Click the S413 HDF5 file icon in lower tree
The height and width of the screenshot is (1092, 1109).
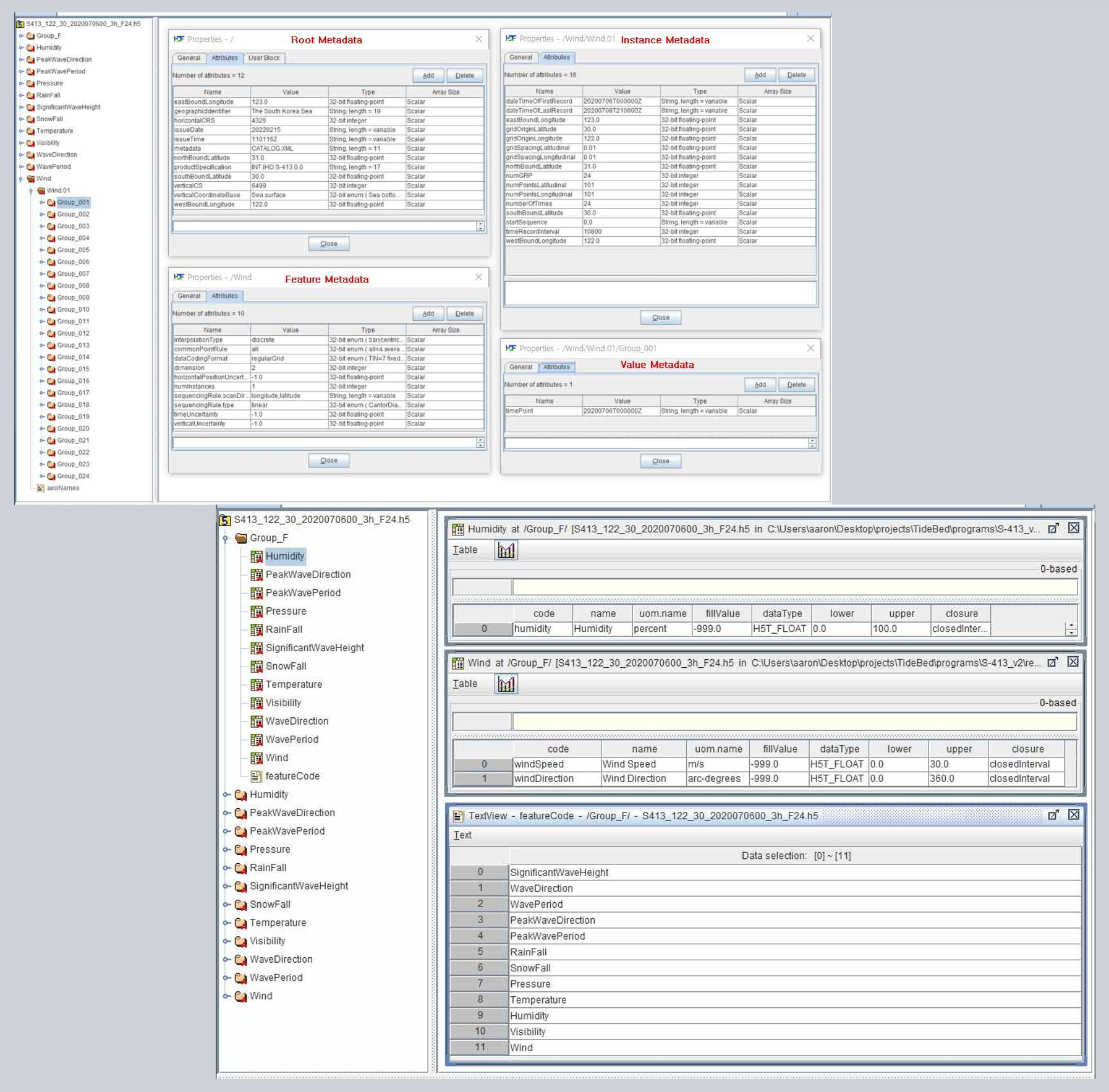[225, 520]
